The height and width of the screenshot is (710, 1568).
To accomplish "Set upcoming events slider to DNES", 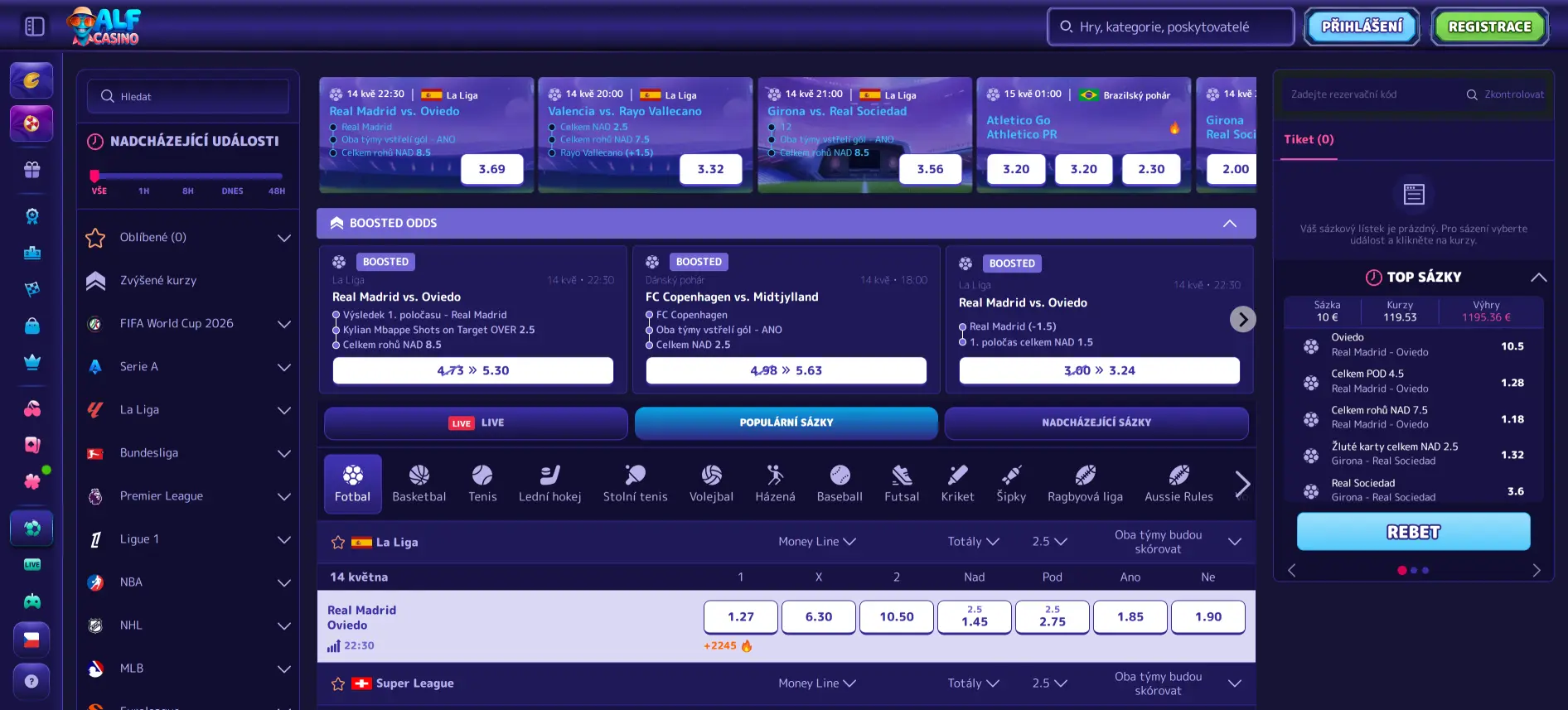I will 233,191.
